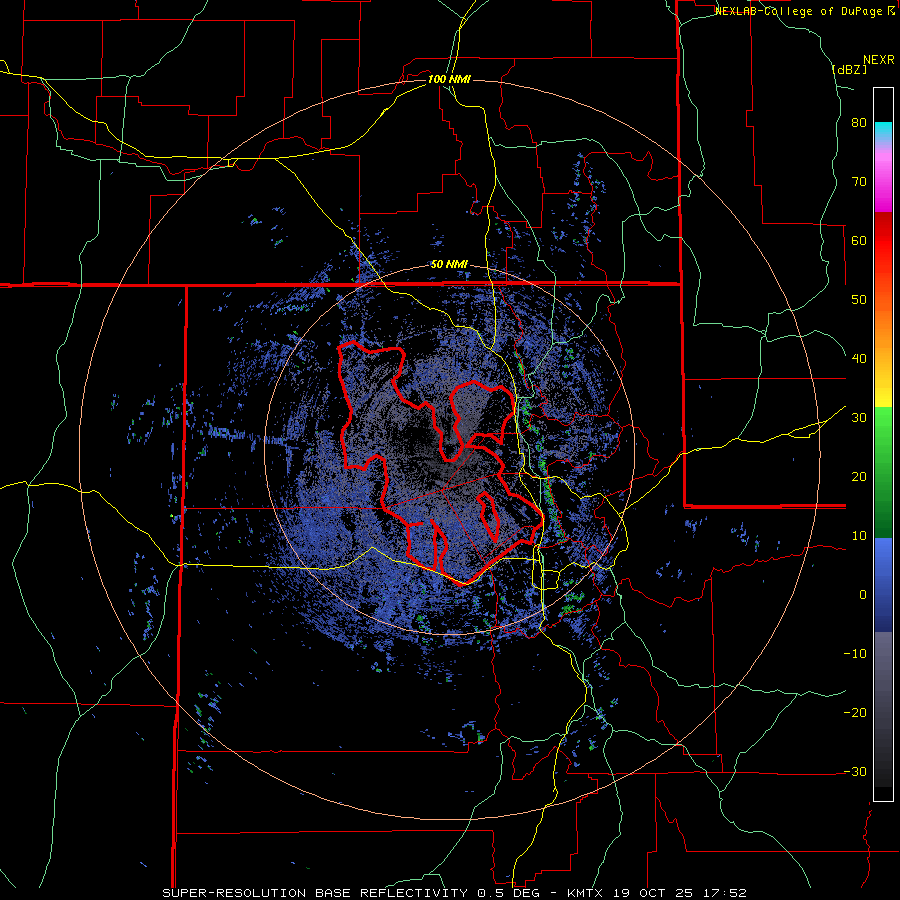This screenshot has height=900, width=900.
Task: Click the dBZ unit label
Action: point(849,69)
